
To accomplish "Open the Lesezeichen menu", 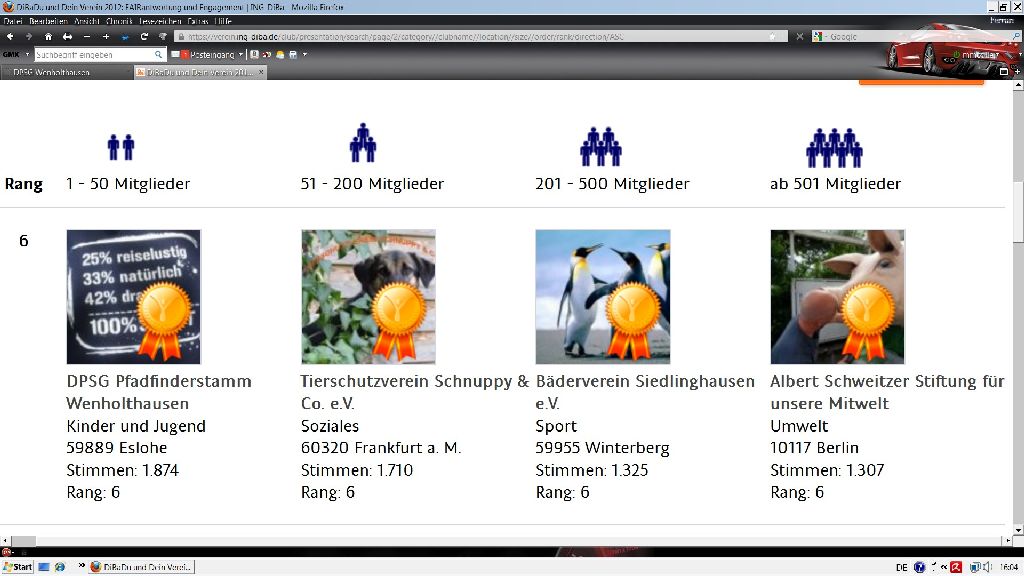I will 160,21.
